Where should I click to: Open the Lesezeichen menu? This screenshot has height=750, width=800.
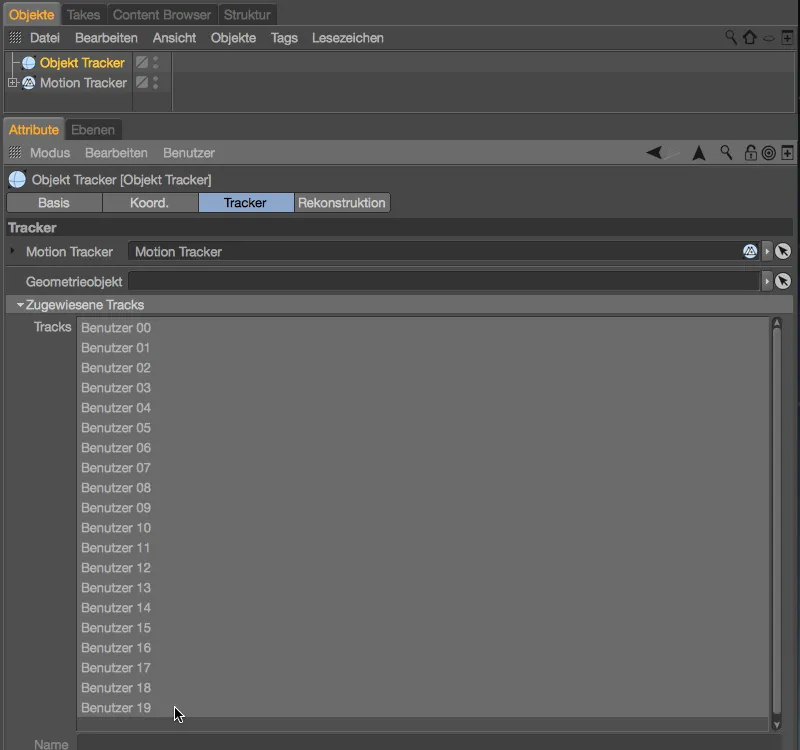347,38
